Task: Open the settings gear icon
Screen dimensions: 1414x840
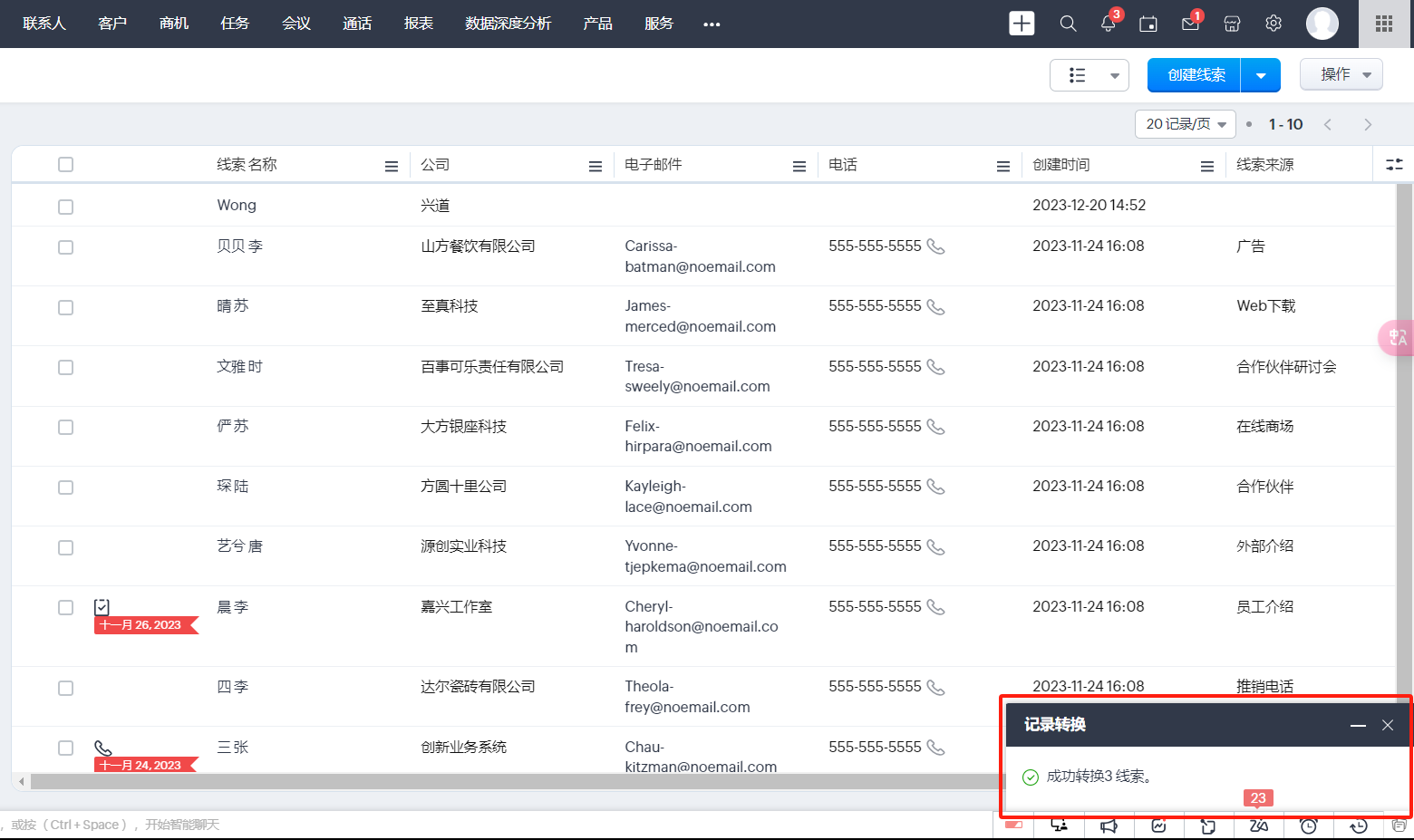Action: [x=1274, y=24]
